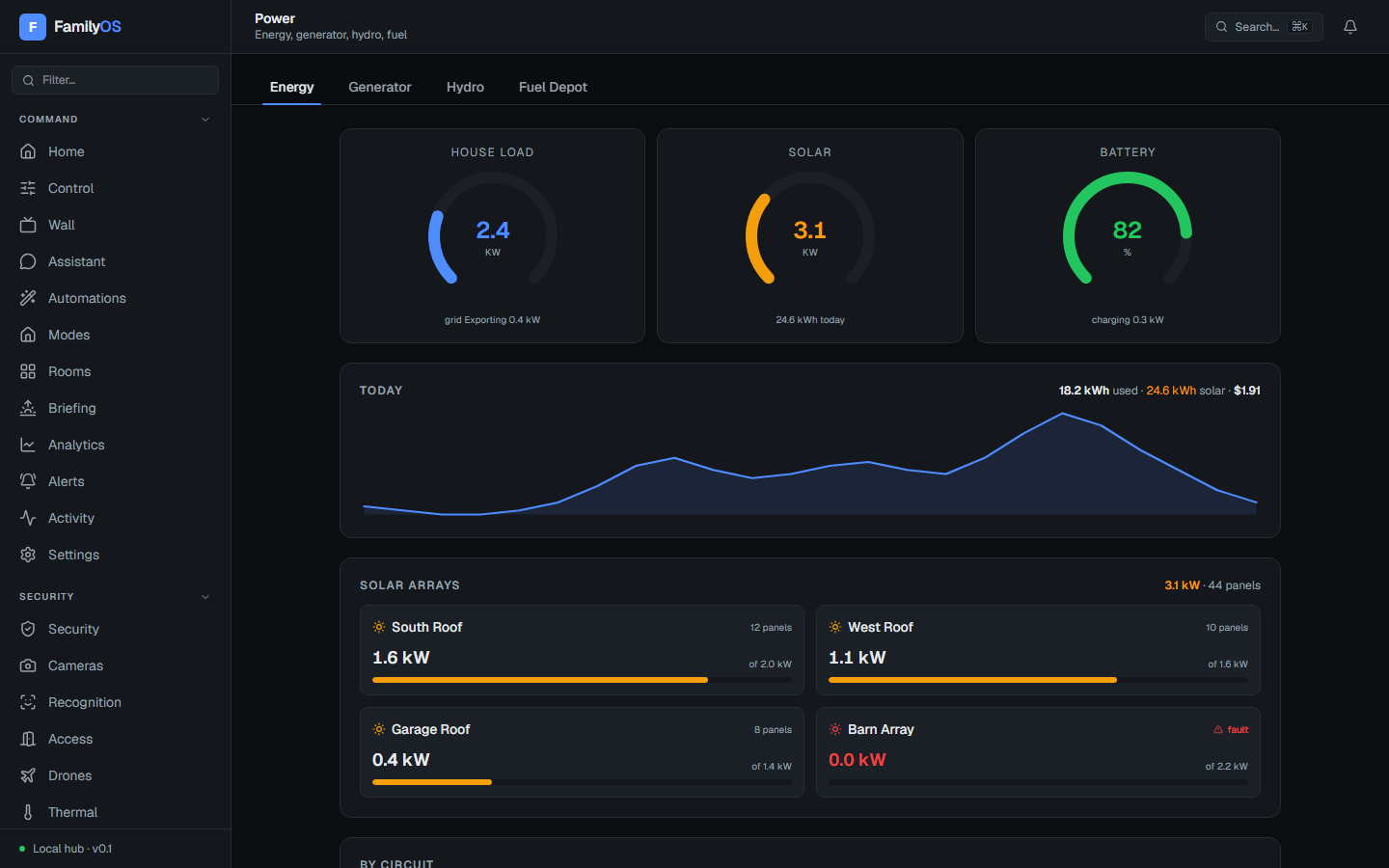The width and height of the screenshot is (1389, 868).
Task: Click the Modes icon in sidebar
Action: [x=28, y=335]
